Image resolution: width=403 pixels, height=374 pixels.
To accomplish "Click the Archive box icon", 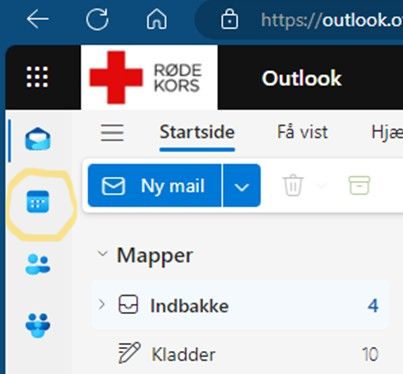I will coord(359,185).
